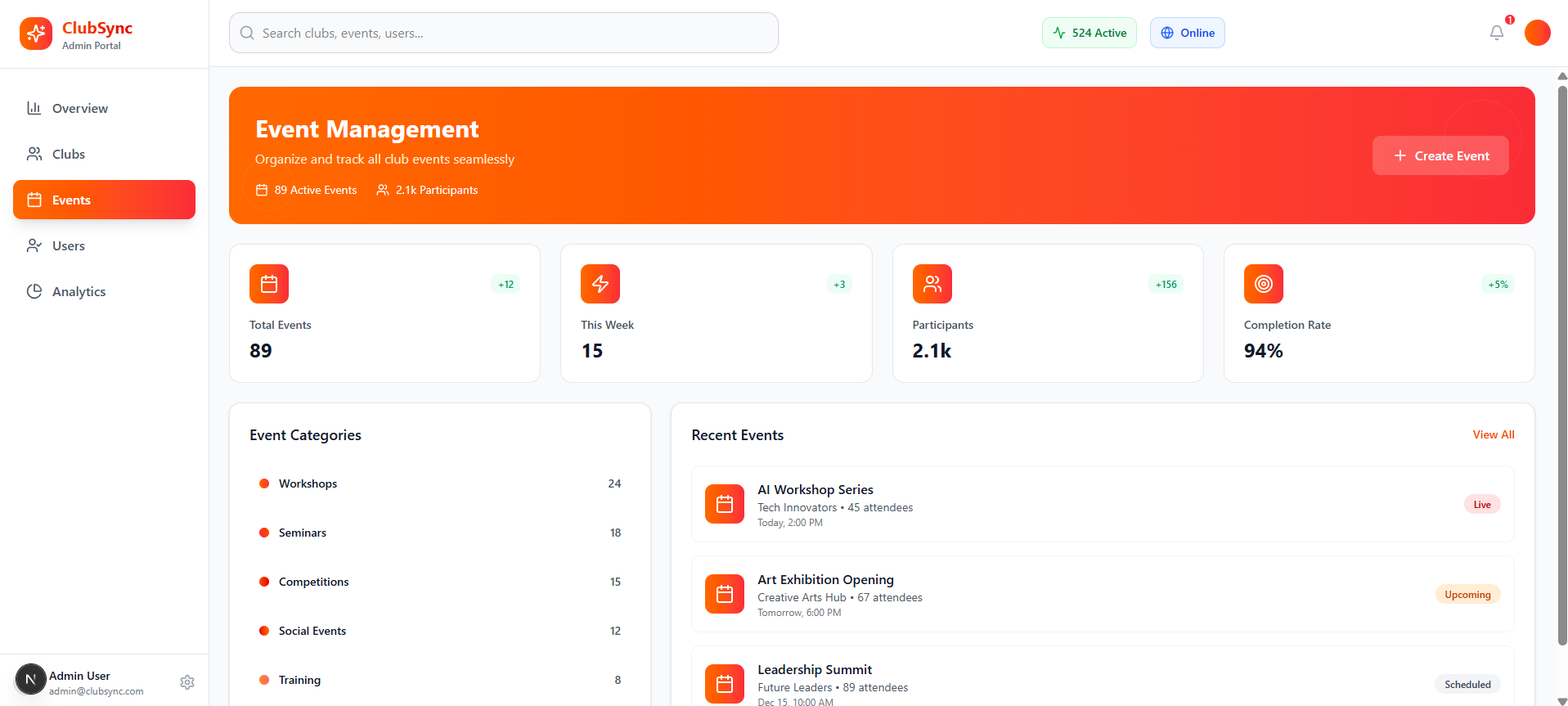Click the Event Management heading

coord(367,129)
